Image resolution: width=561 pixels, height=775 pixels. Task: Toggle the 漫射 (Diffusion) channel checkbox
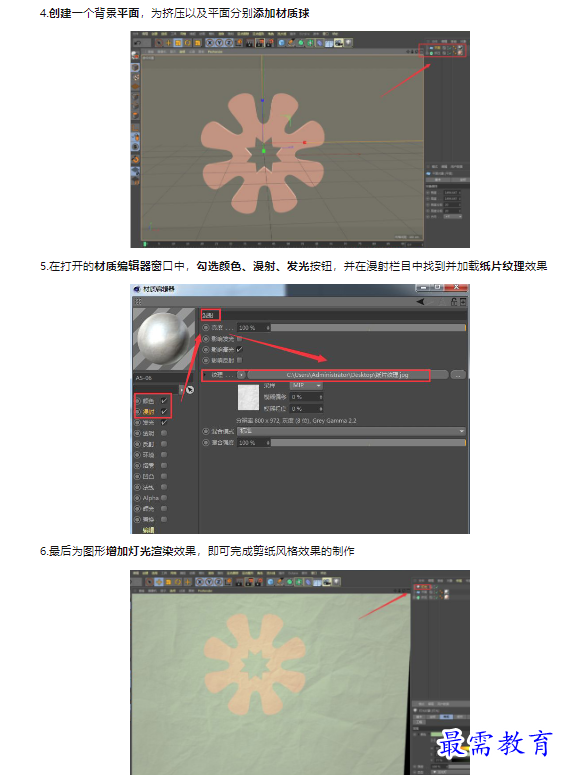[x=164, y=412]
